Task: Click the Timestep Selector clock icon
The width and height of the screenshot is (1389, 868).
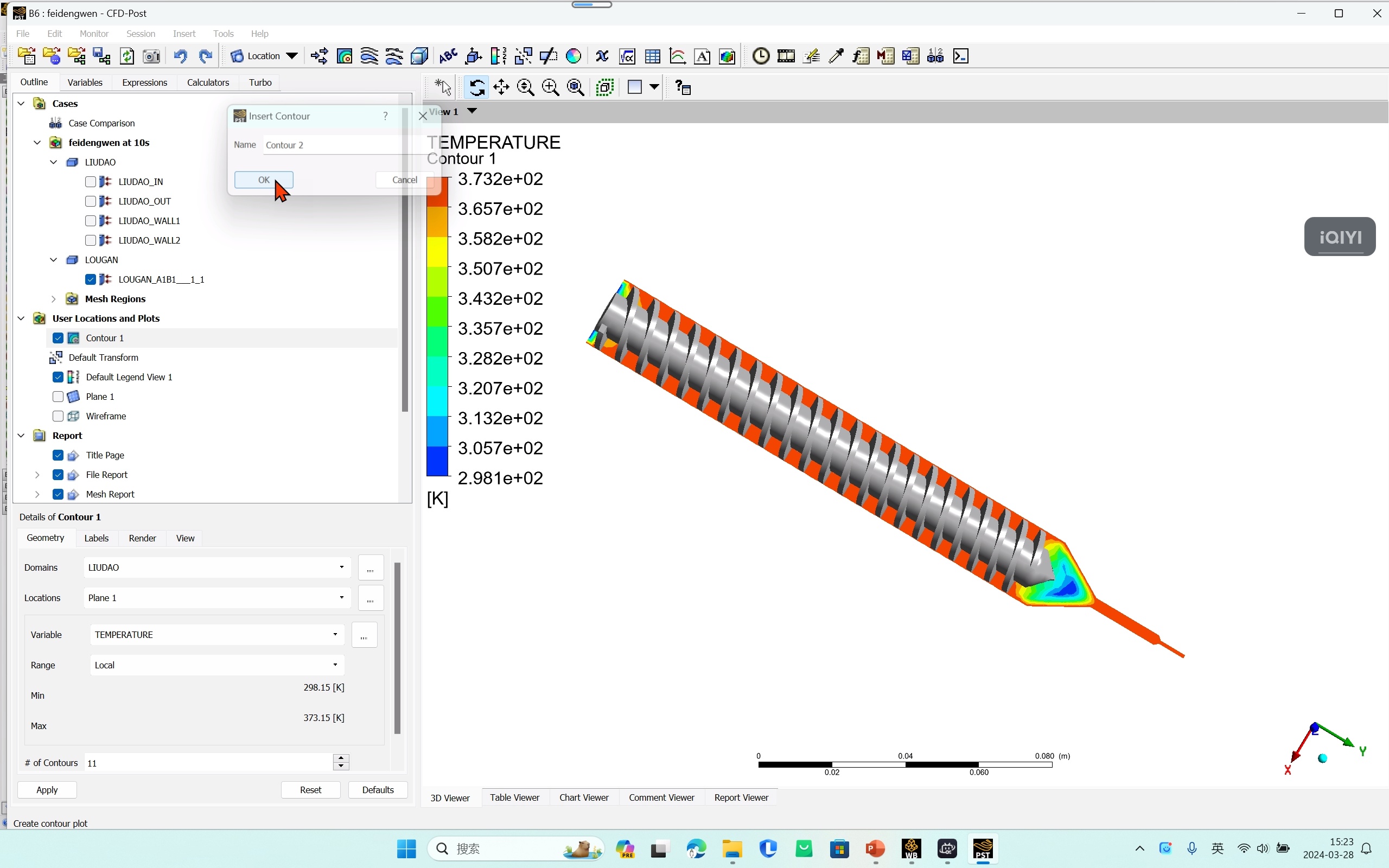Action: tap(761, 56)
